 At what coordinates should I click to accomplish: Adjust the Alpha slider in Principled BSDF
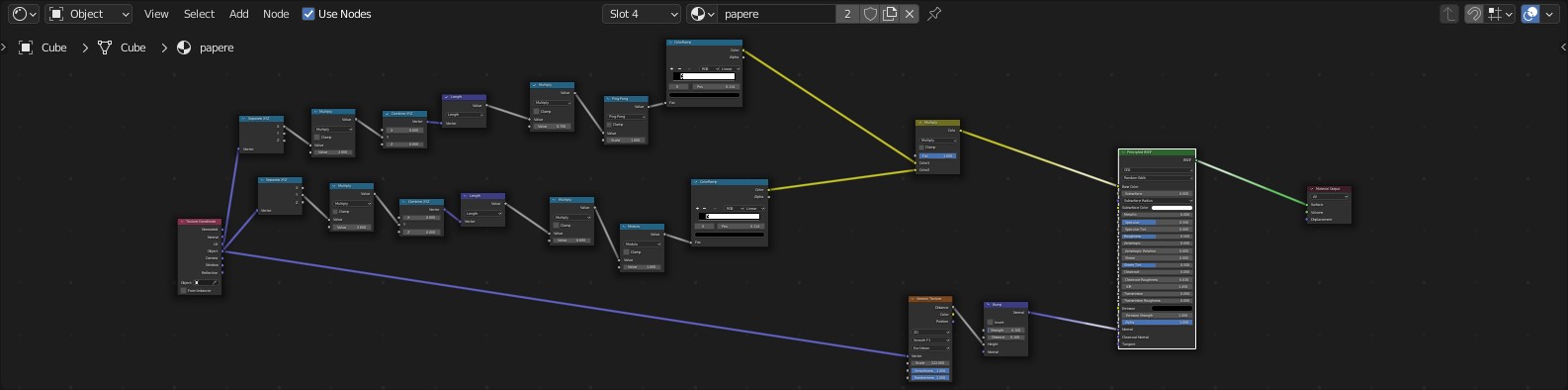[1157, 322]
